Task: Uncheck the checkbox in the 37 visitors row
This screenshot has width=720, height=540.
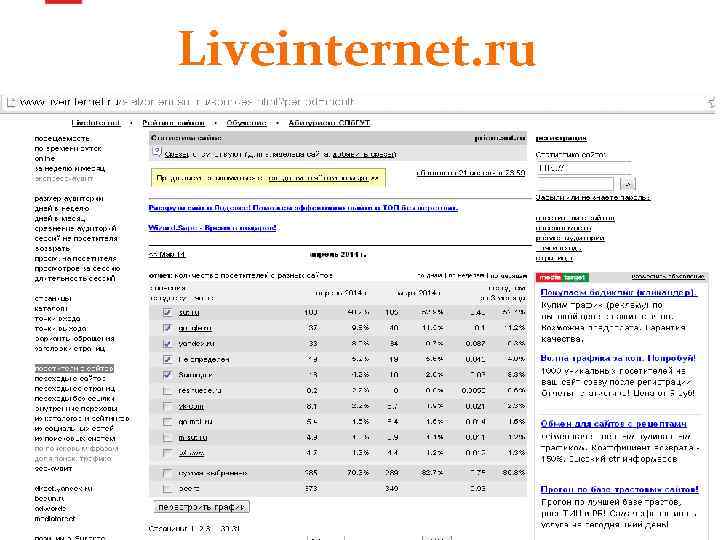Action: [x=167, y=328]
